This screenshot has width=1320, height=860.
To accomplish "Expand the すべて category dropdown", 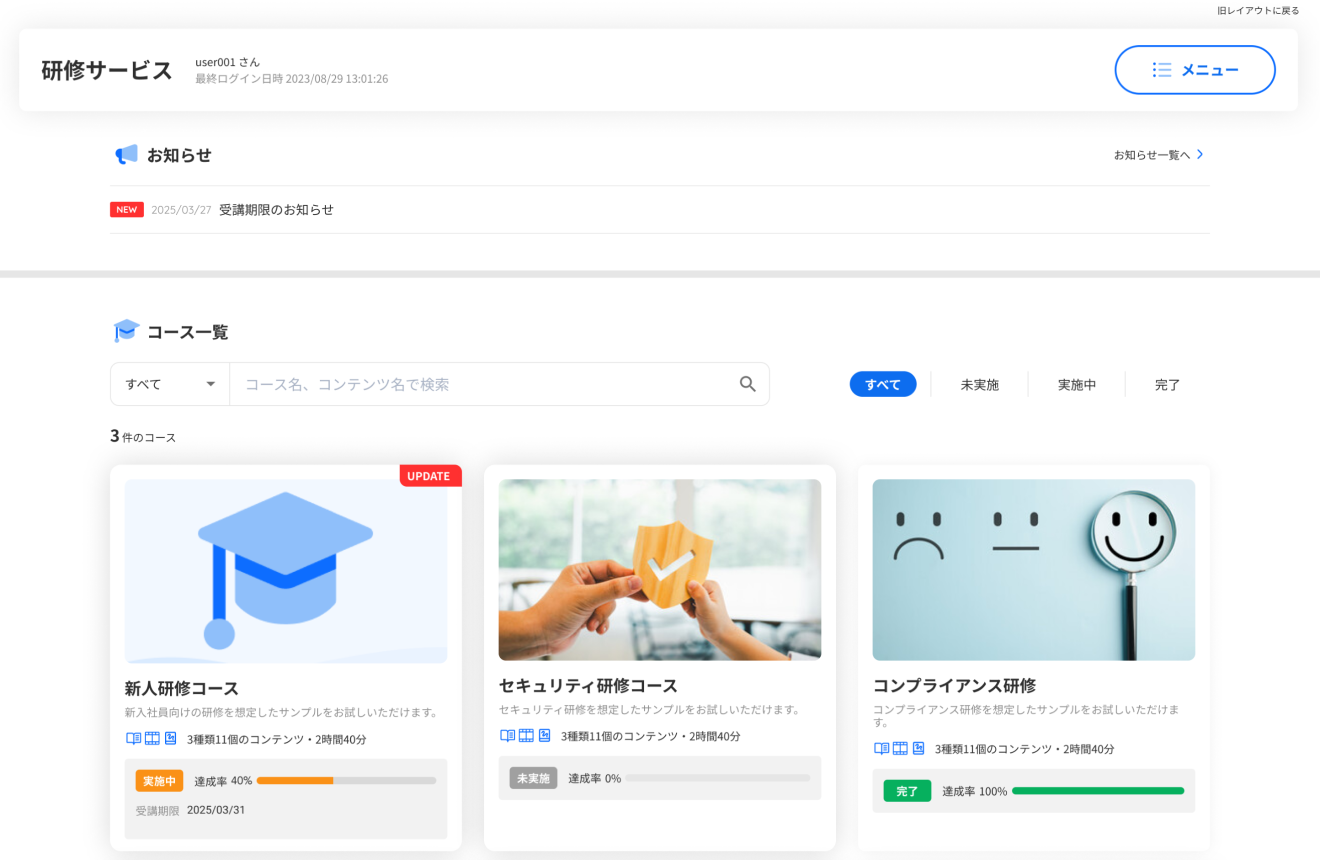I will [170, 384].
